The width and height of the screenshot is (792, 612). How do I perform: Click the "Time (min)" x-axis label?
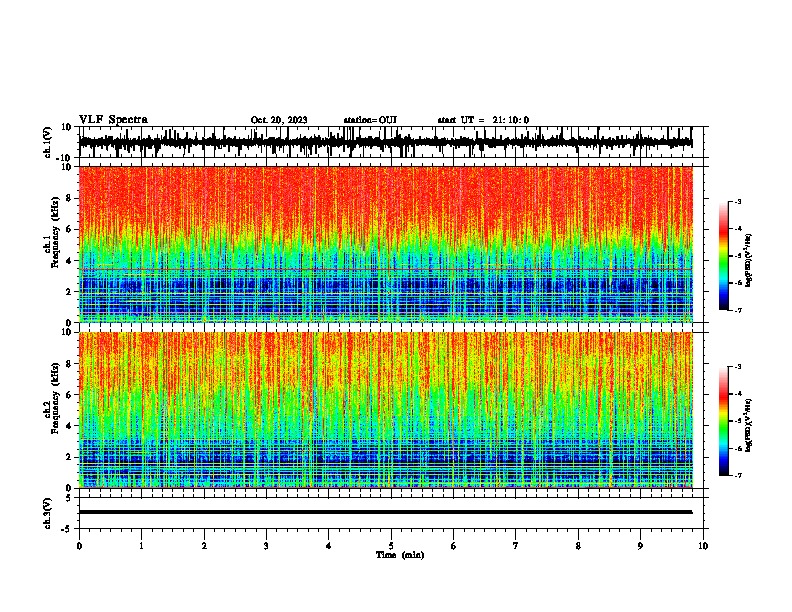click(x=400, y=555)
